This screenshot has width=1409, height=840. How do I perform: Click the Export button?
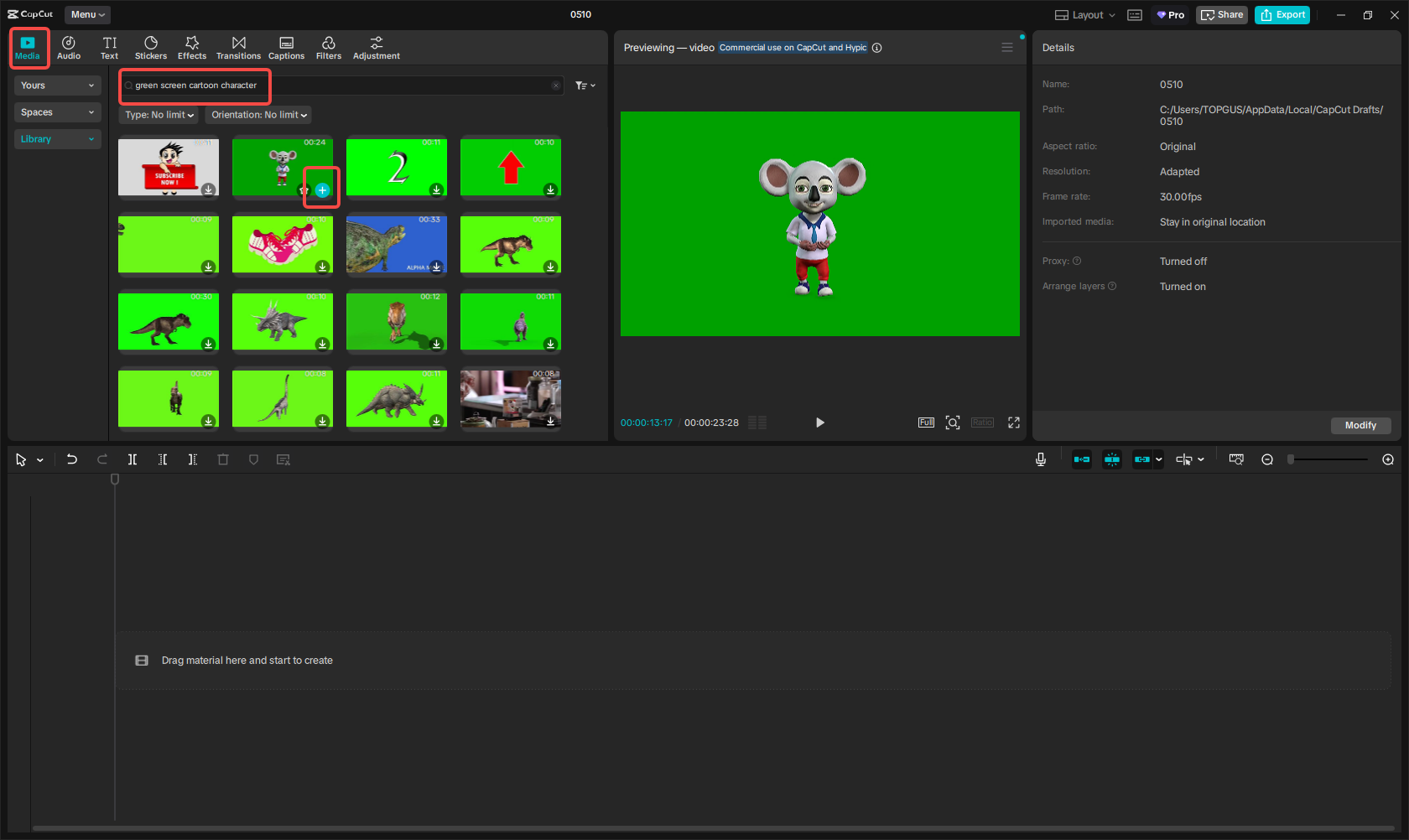point(1282,14)
